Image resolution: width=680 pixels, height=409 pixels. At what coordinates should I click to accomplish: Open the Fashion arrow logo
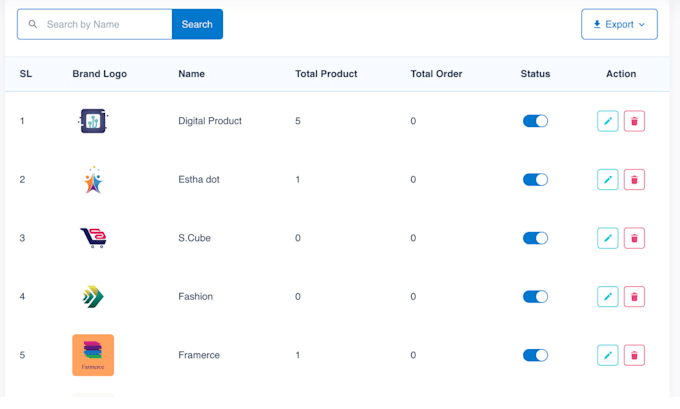(x=93, y=297)
